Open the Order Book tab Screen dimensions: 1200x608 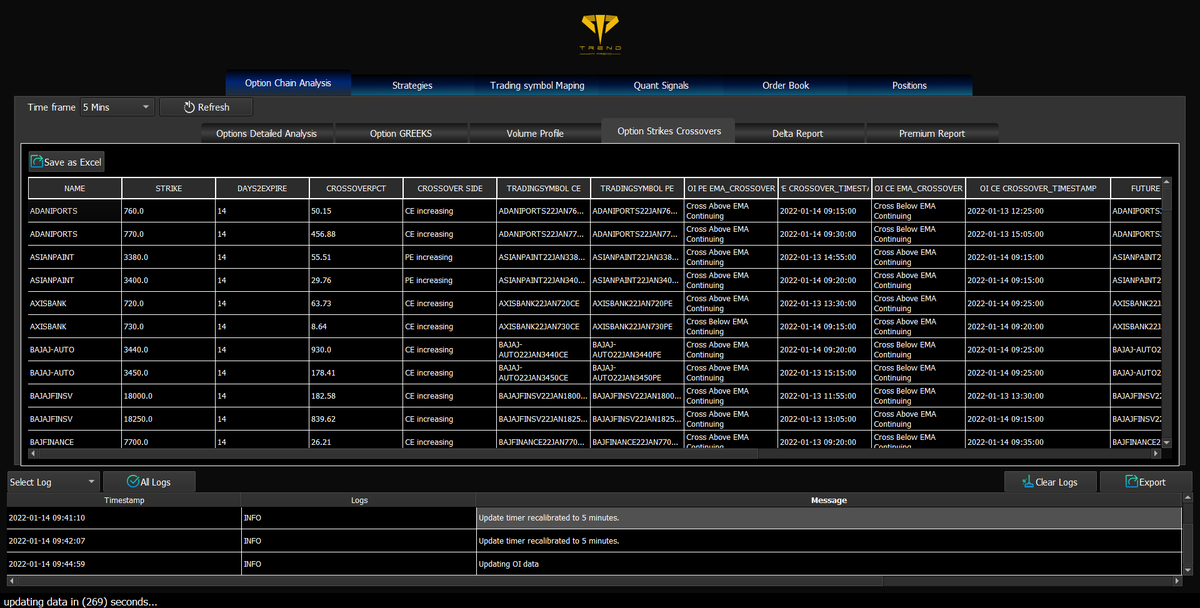coord(785,86)
